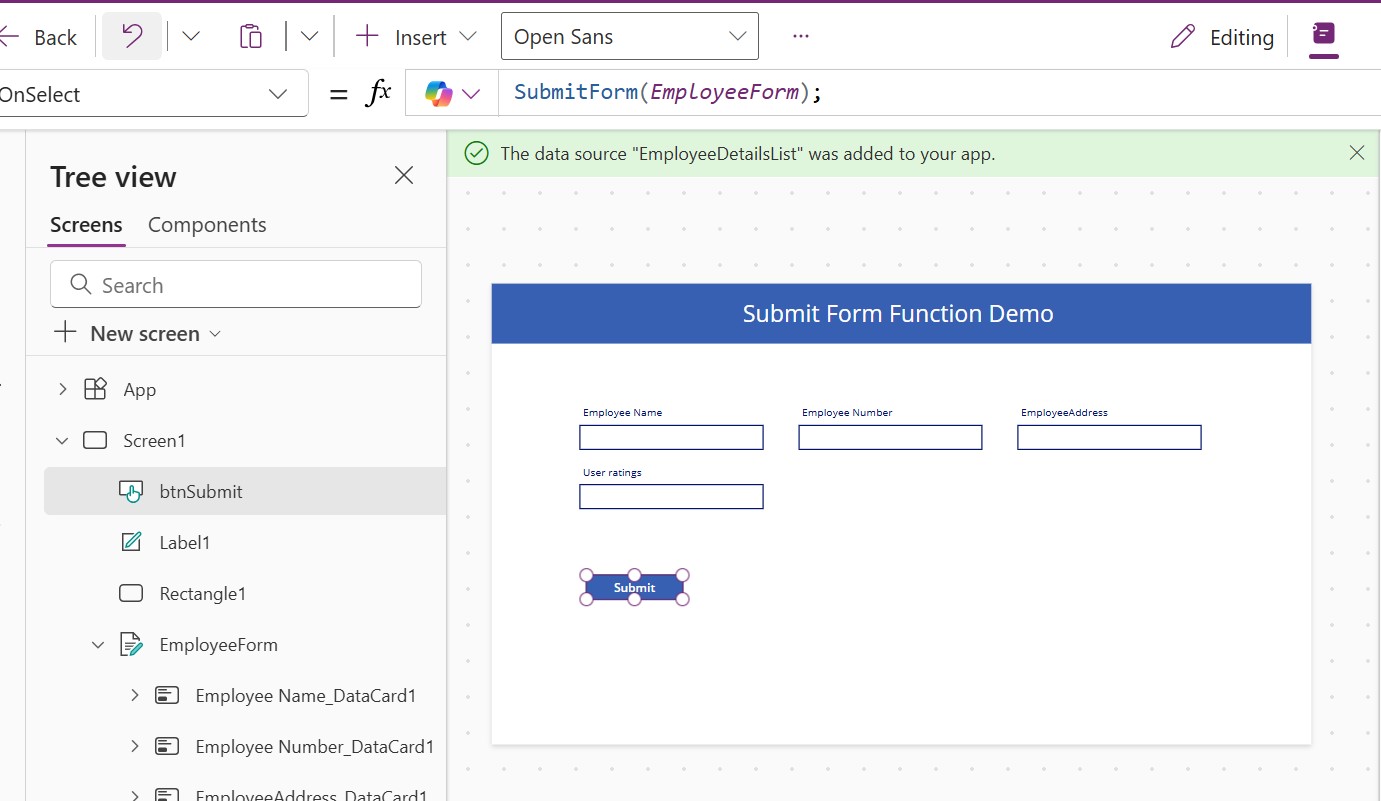Click the Paste clipboard icon
This screenshot has width=1381, height=801.
pyautogui.click(x=250, y=37)
